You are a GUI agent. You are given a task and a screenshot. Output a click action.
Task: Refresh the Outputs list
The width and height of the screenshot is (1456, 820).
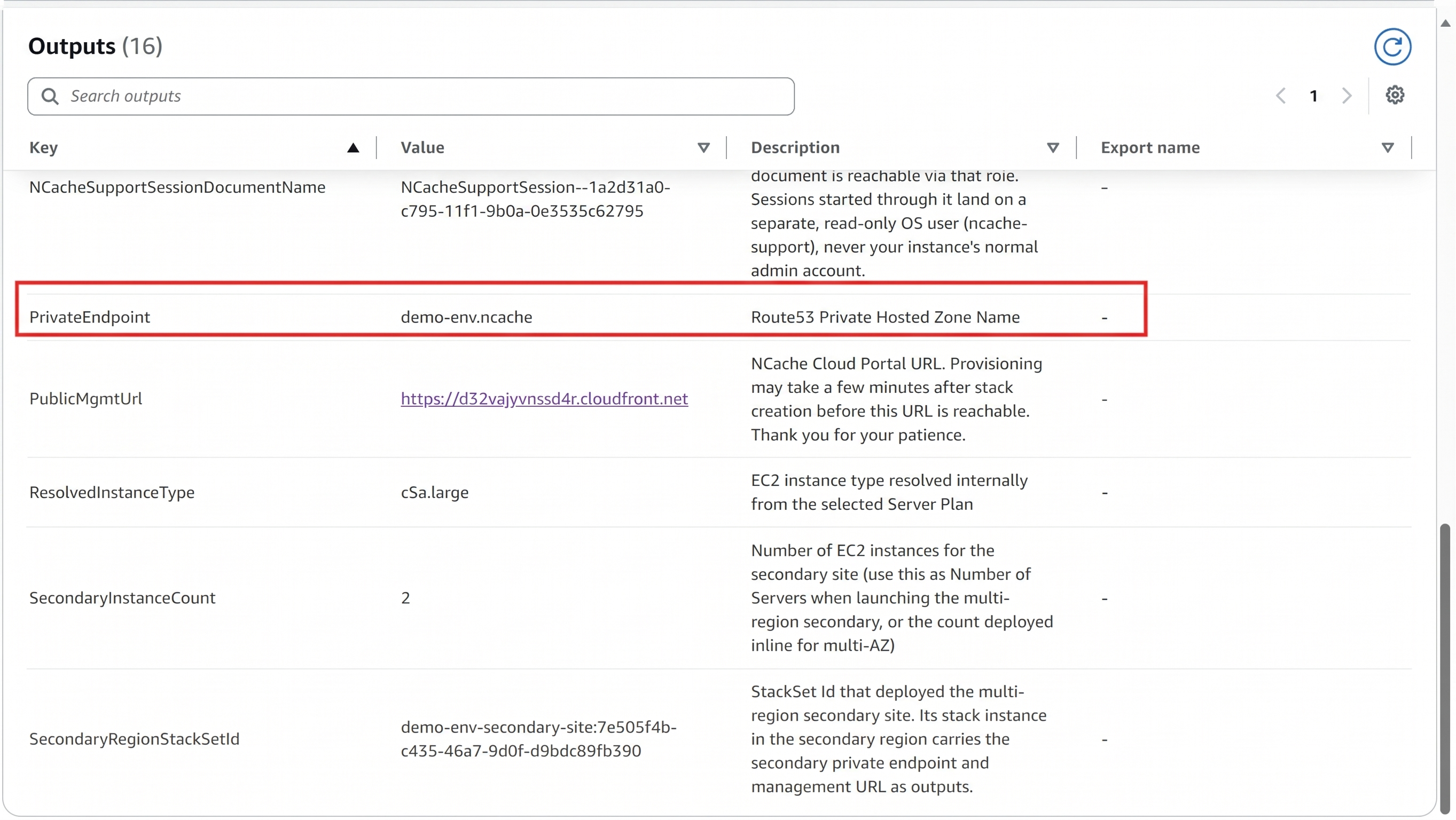(1392, 46)
